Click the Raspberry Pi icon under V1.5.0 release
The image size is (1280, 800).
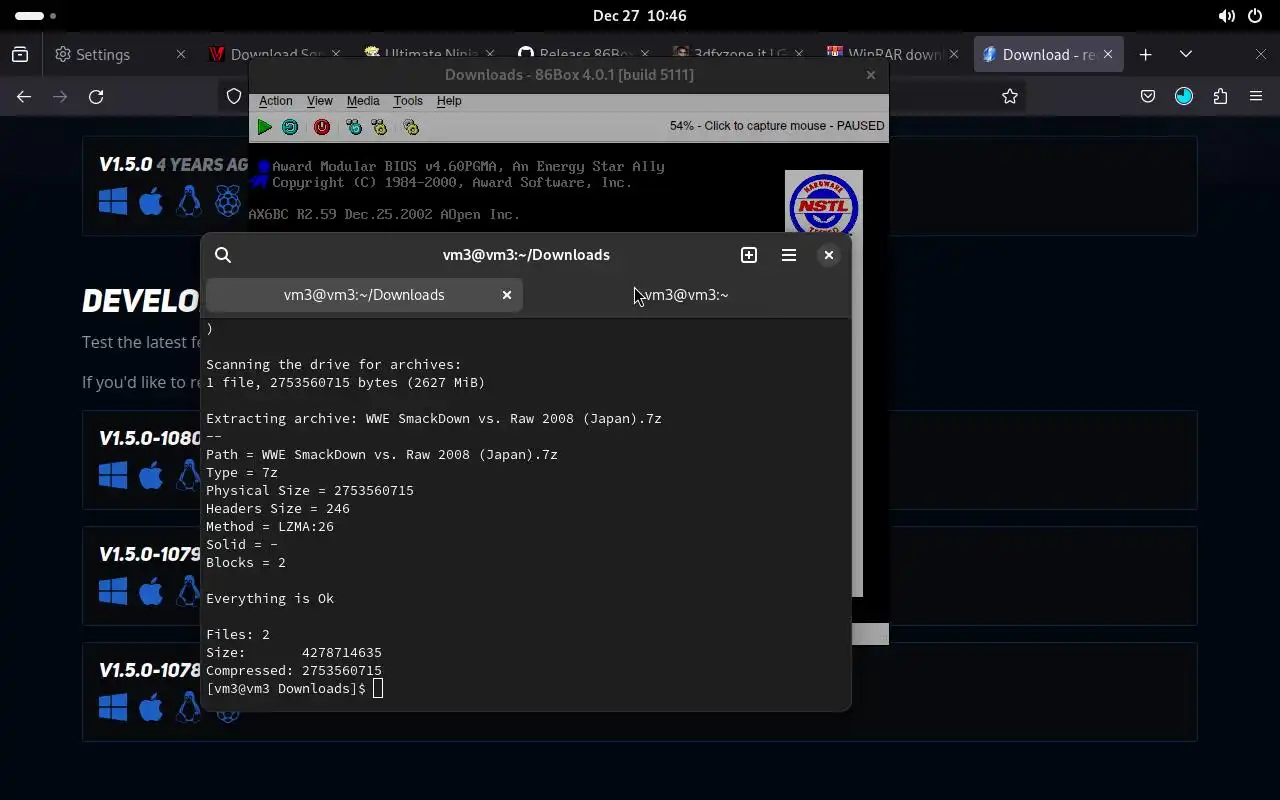pos(228,202)
